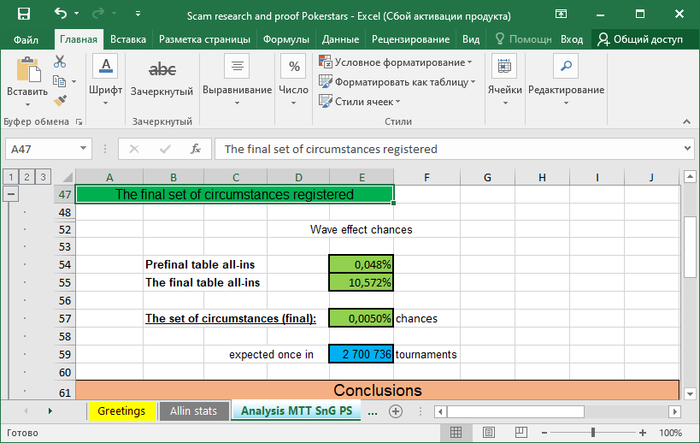This screenshot has width=700, height=443.
Task: Open the Редактирование editing group
Action: coord(566,79)
